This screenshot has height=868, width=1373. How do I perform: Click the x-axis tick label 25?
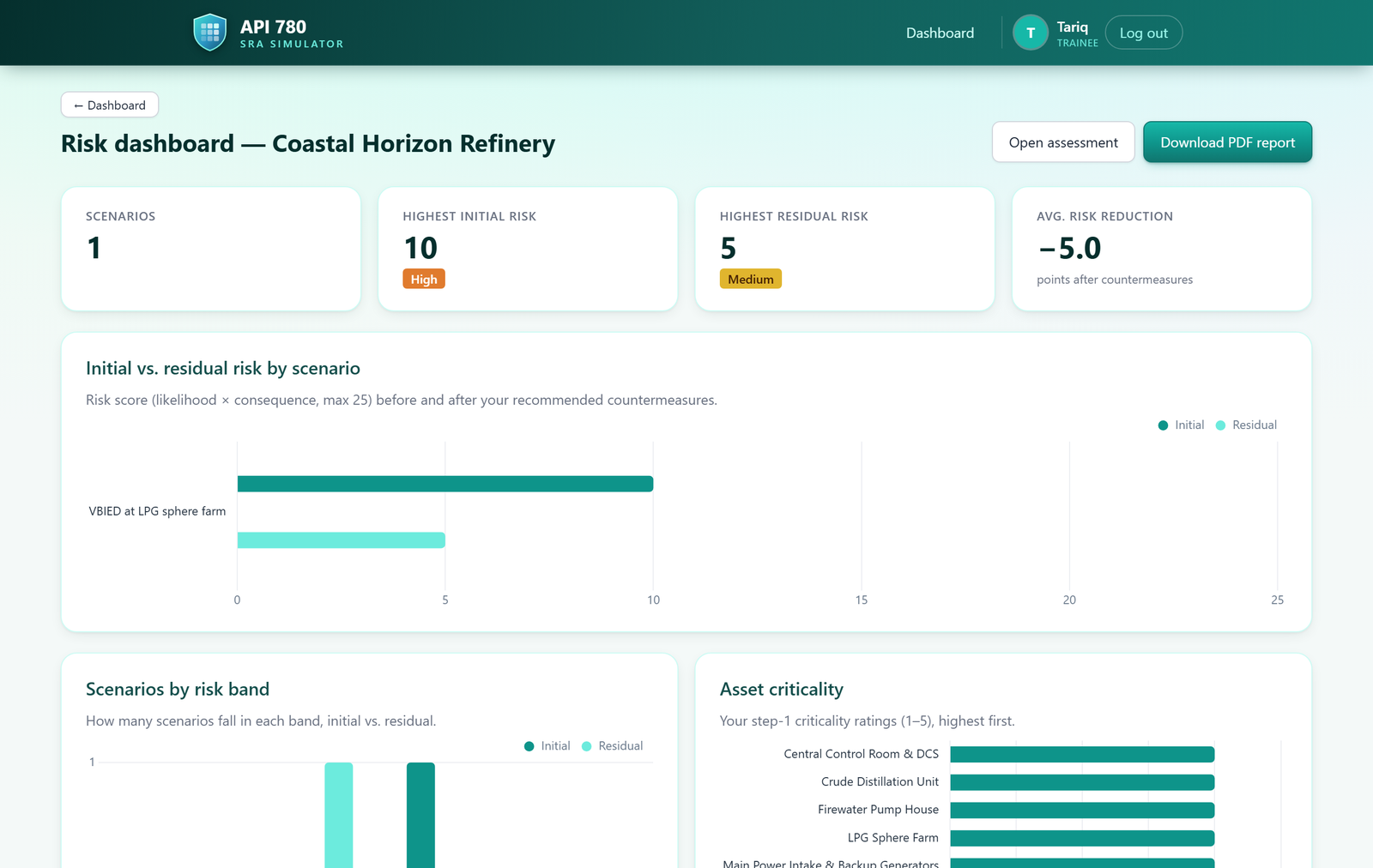(1277, 600)
